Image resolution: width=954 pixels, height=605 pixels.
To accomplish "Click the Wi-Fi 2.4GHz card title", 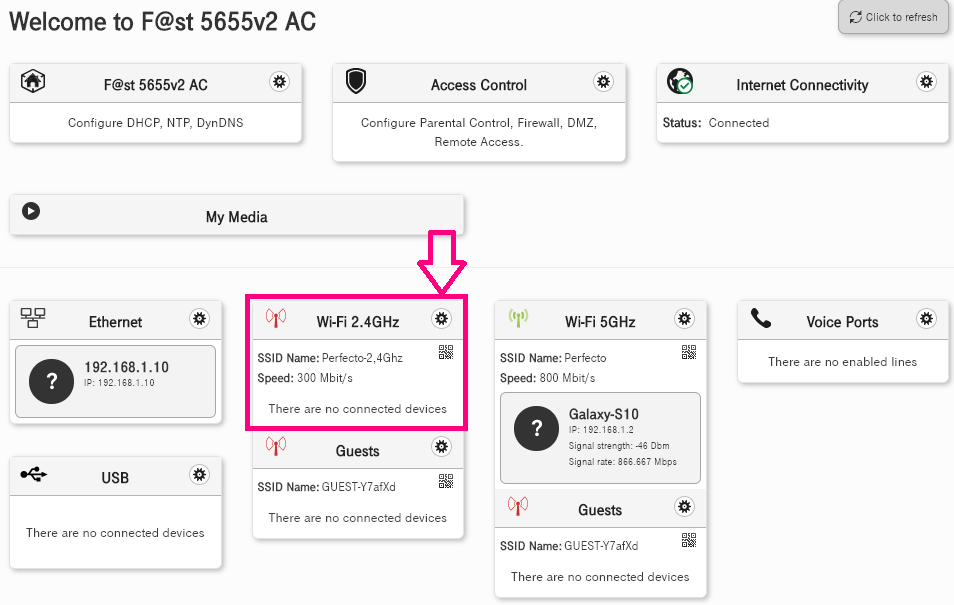I will (358, 322).
